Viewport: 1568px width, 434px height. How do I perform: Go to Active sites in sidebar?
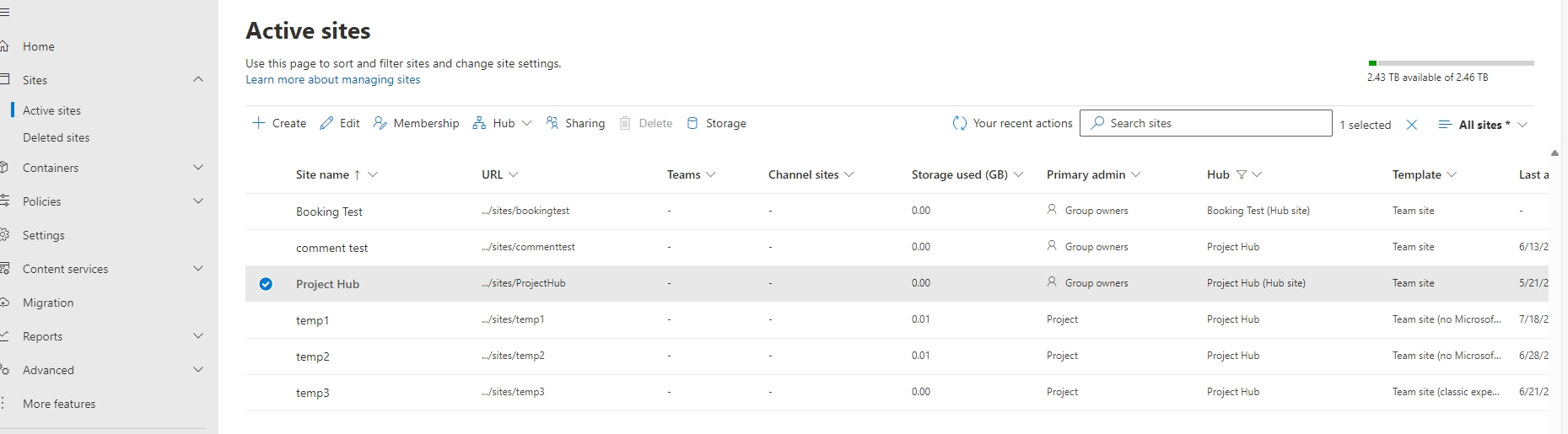click(51, 110)
